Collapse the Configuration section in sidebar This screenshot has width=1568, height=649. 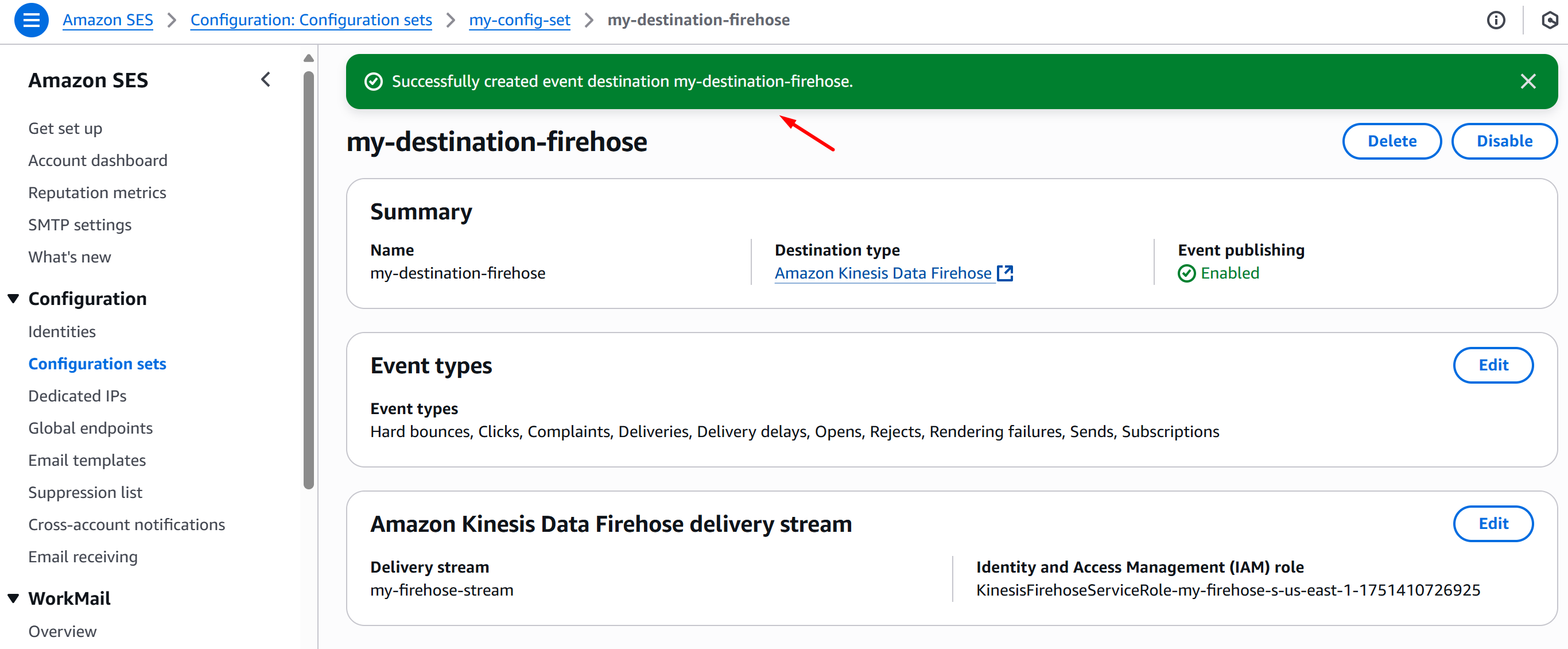point(13,299)
